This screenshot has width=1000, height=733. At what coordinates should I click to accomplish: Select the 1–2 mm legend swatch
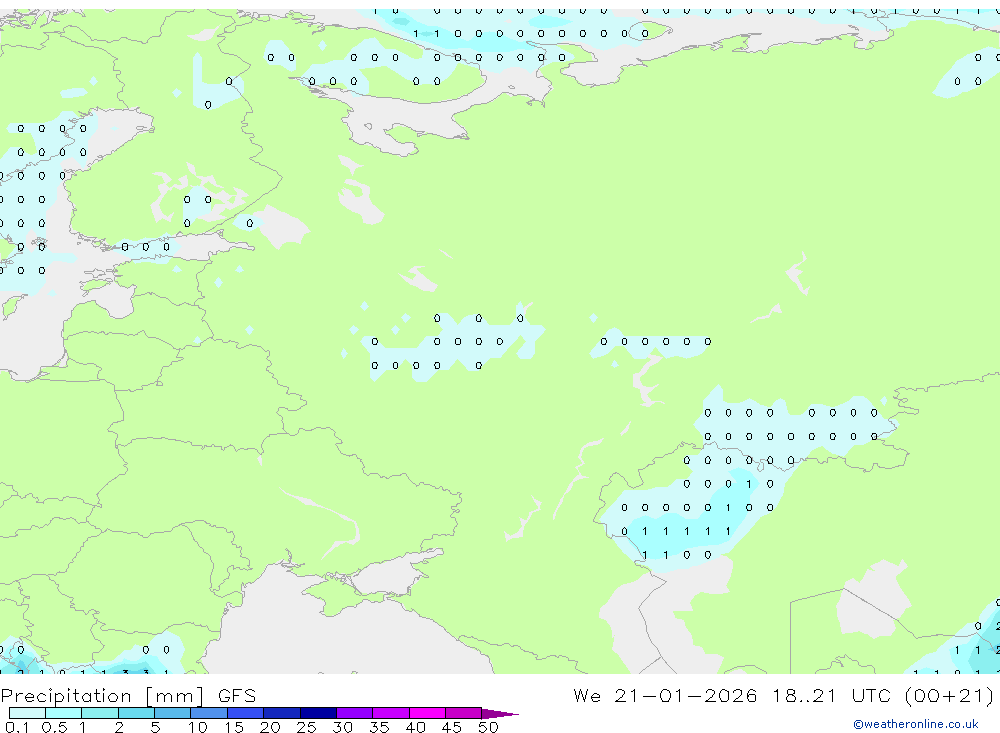100,713
